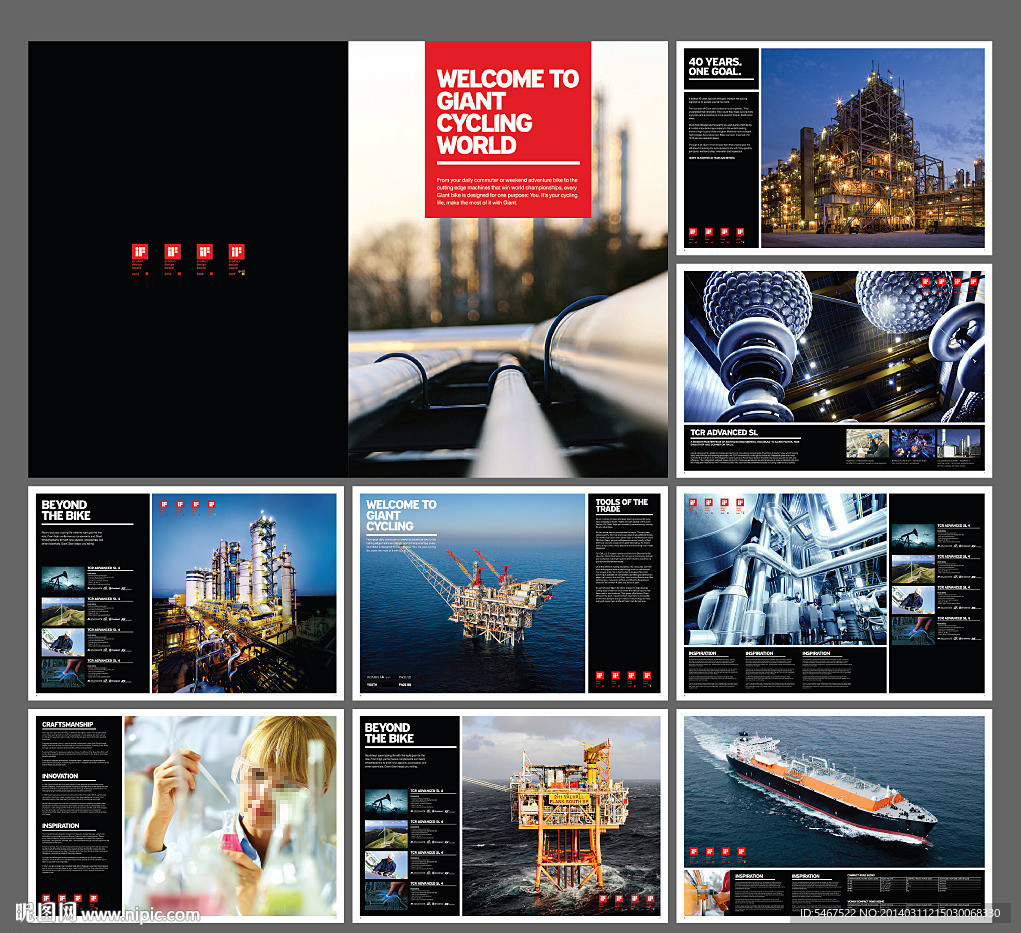This screenshot has width=1021, height=933.
Task: Open the white plant towers thumbnail
Action: pos(958,443)
